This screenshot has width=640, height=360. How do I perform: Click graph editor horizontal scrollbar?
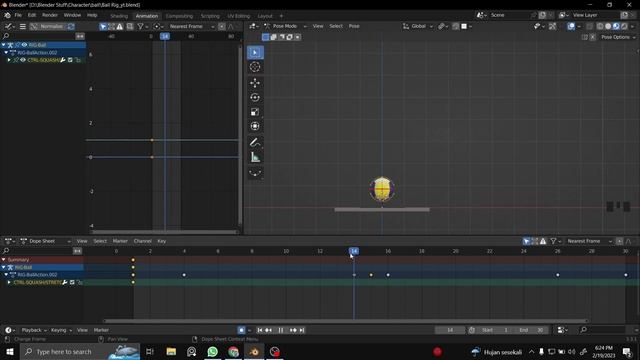pos(164,232)
